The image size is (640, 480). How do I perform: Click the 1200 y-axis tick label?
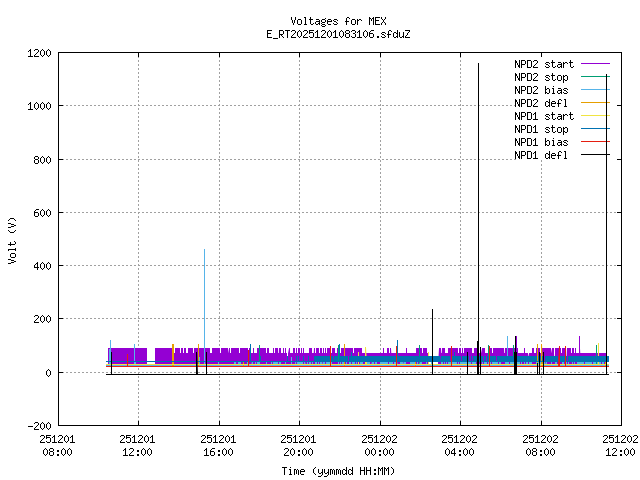[x=38, y=53]
